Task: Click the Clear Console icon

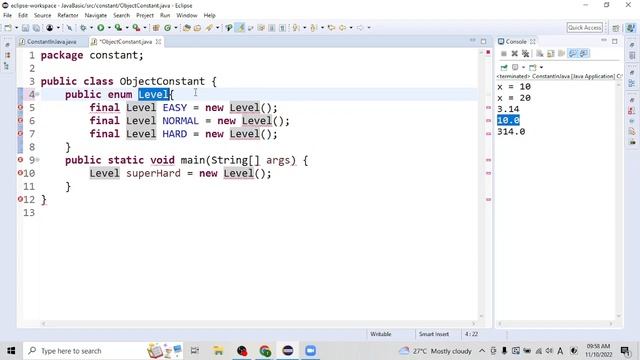Action: pyautogui.click(x=540, y=53)
